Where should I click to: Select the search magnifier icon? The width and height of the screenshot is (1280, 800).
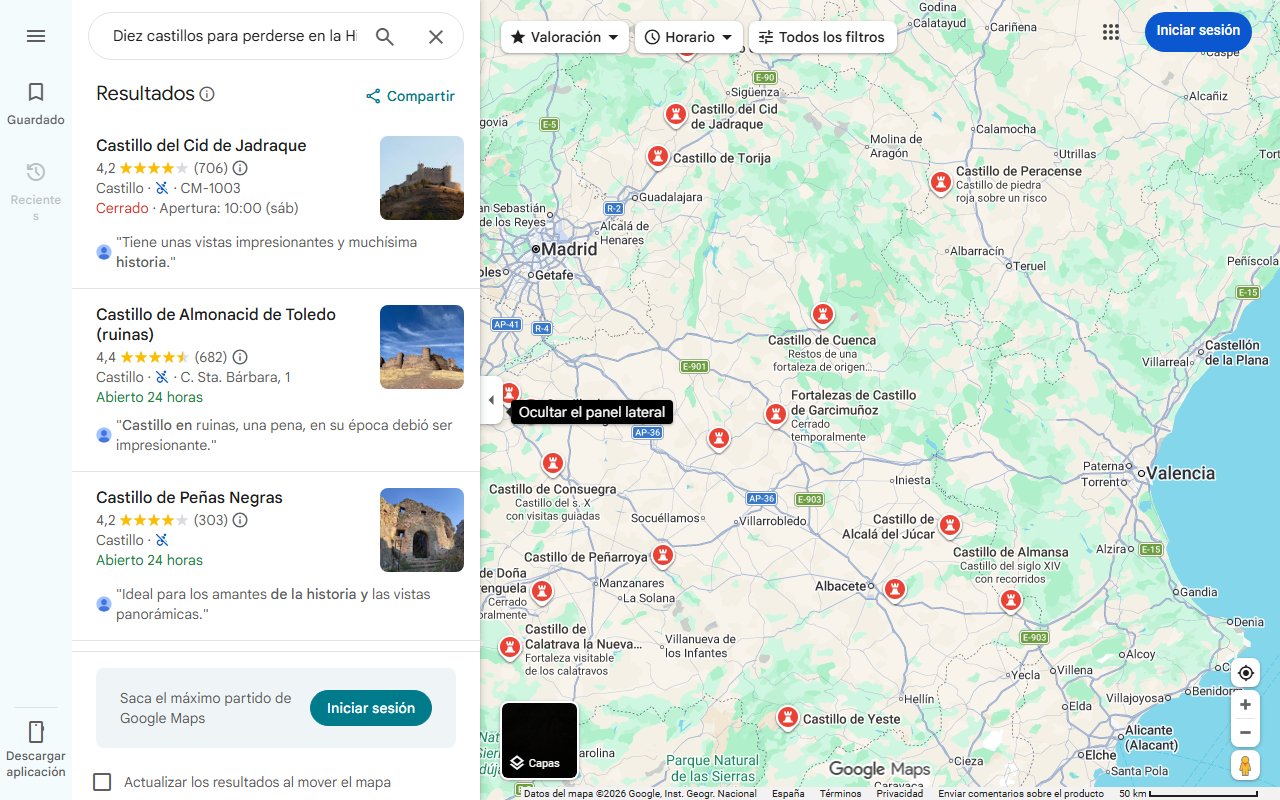(x=384, y=36)
